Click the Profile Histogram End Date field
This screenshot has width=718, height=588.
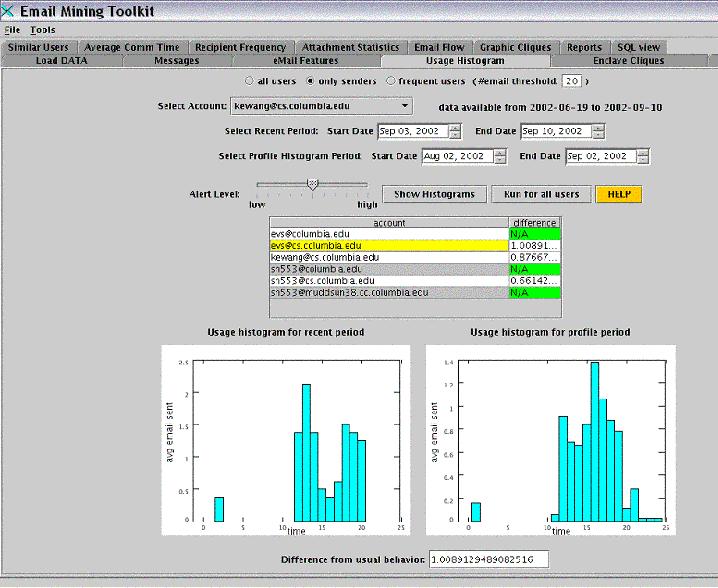[601, 156]
